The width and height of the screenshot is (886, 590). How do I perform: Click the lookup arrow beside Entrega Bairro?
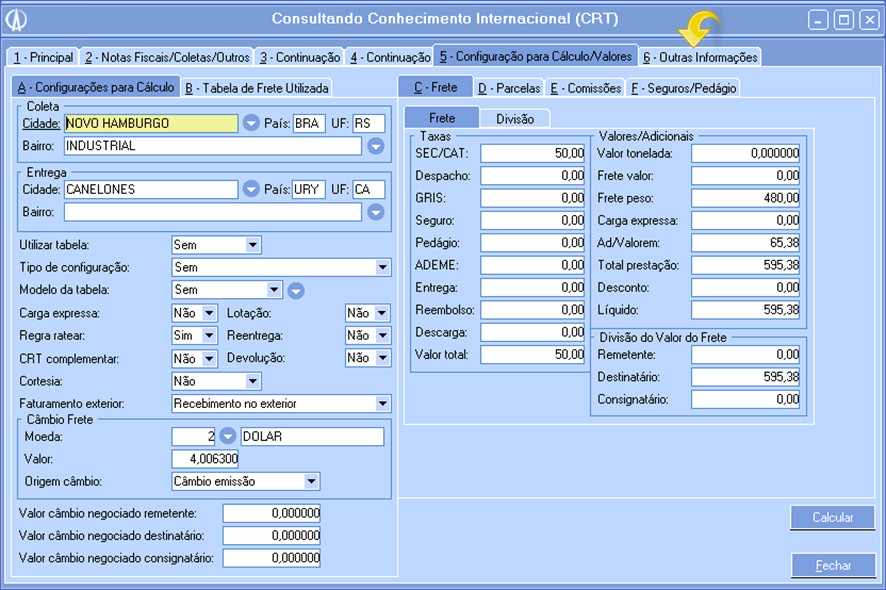[x=375, y=212]
